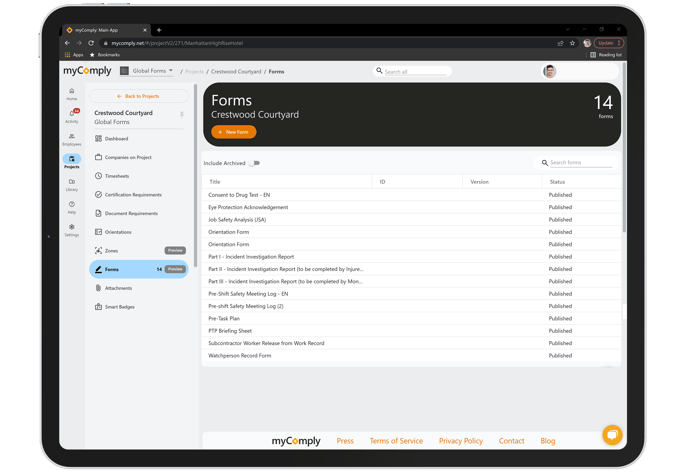The width and height of the screenshot is (688, 473).
Task: Open Watchperson Record Form
Action: pyautogui.click(x=412, y=355)
